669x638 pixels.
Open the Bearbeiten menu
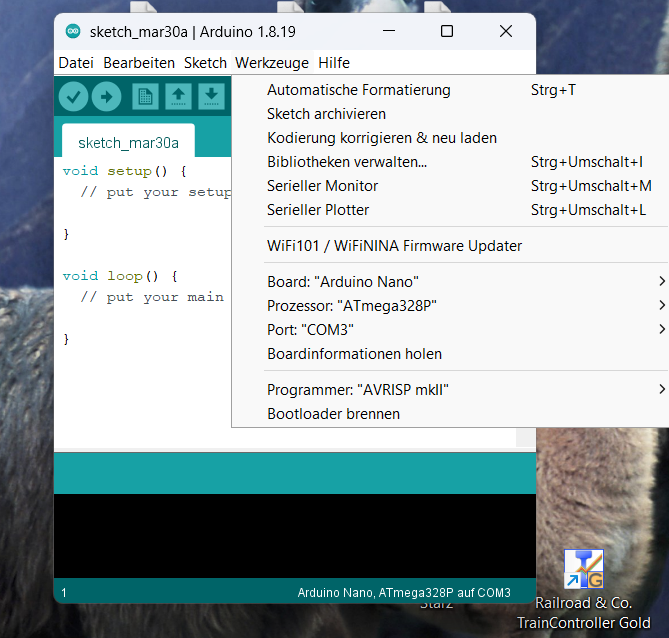coord(139,62)
